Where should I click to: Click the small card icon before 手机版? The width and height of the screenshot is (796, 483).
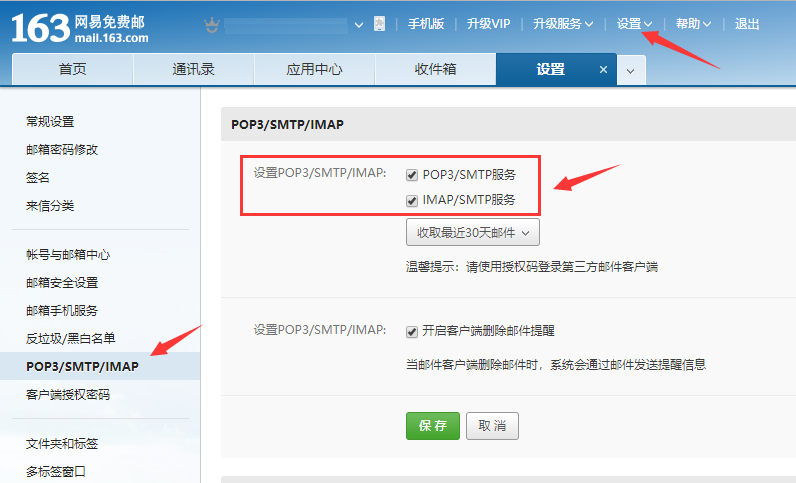click(379, 24)
